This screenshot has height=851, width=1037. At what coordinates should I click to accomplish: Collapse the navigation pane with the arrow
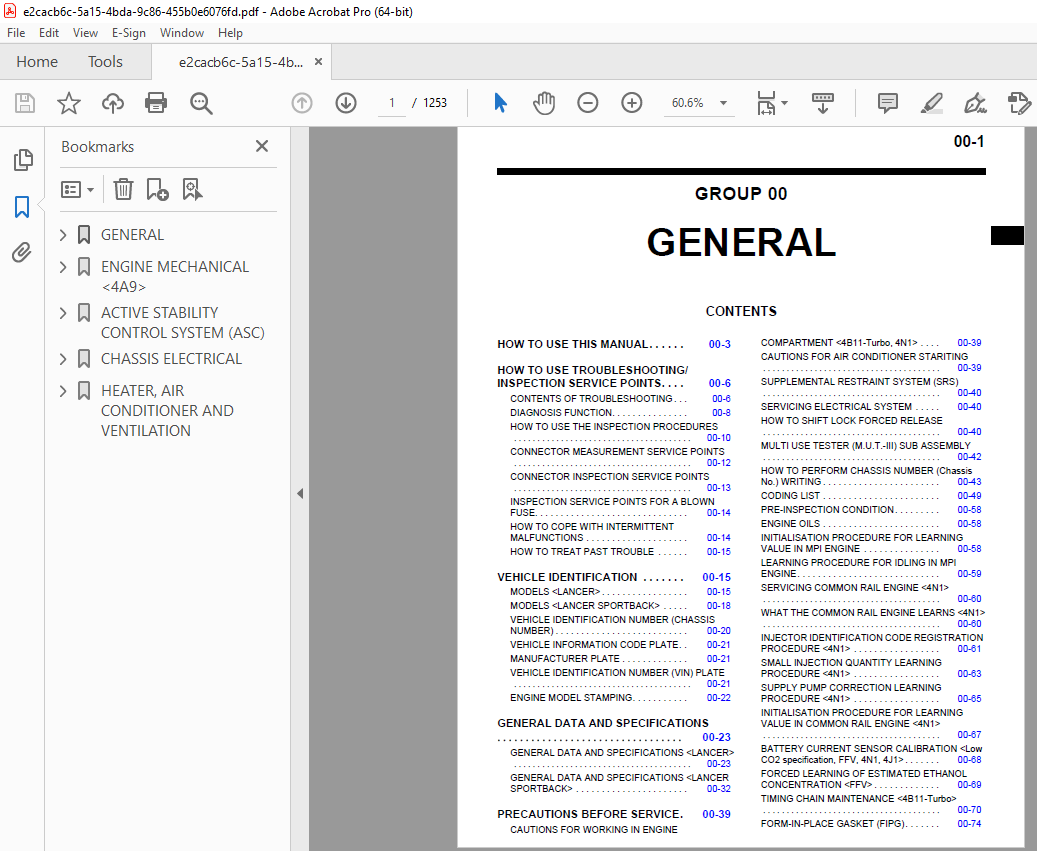[300, 493]
